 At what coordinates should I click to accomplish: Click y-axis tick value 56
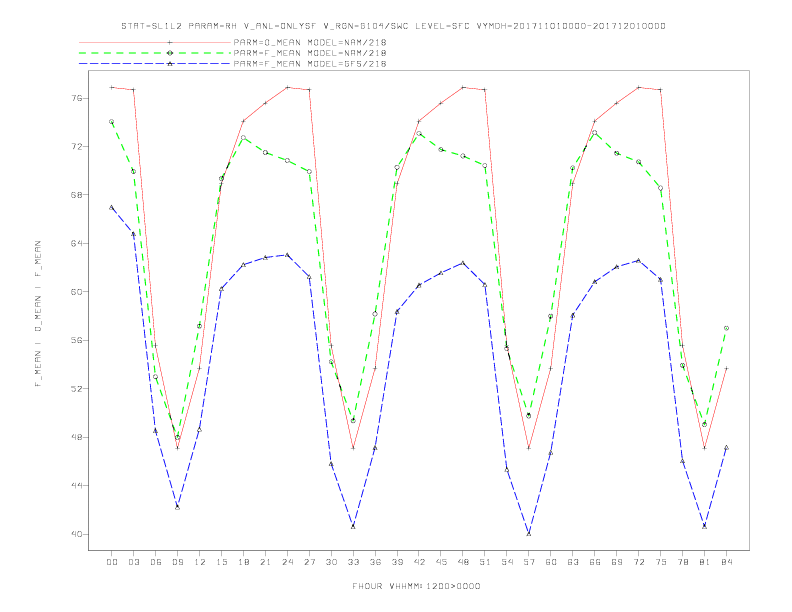click(x=76, y=340)
